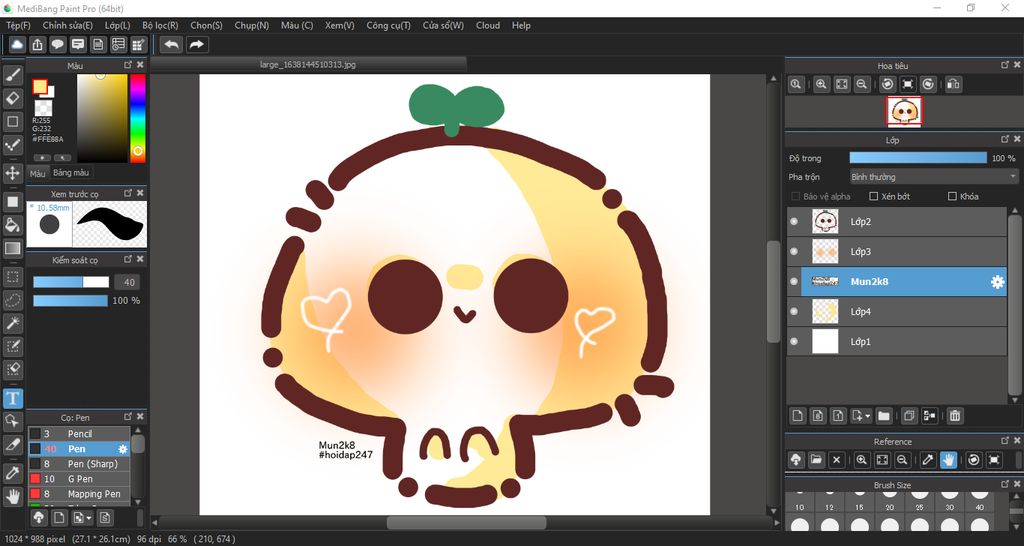Screen dimensions: 1024x546
Task: Click the foreground color swatch
Action: [40, 87]
